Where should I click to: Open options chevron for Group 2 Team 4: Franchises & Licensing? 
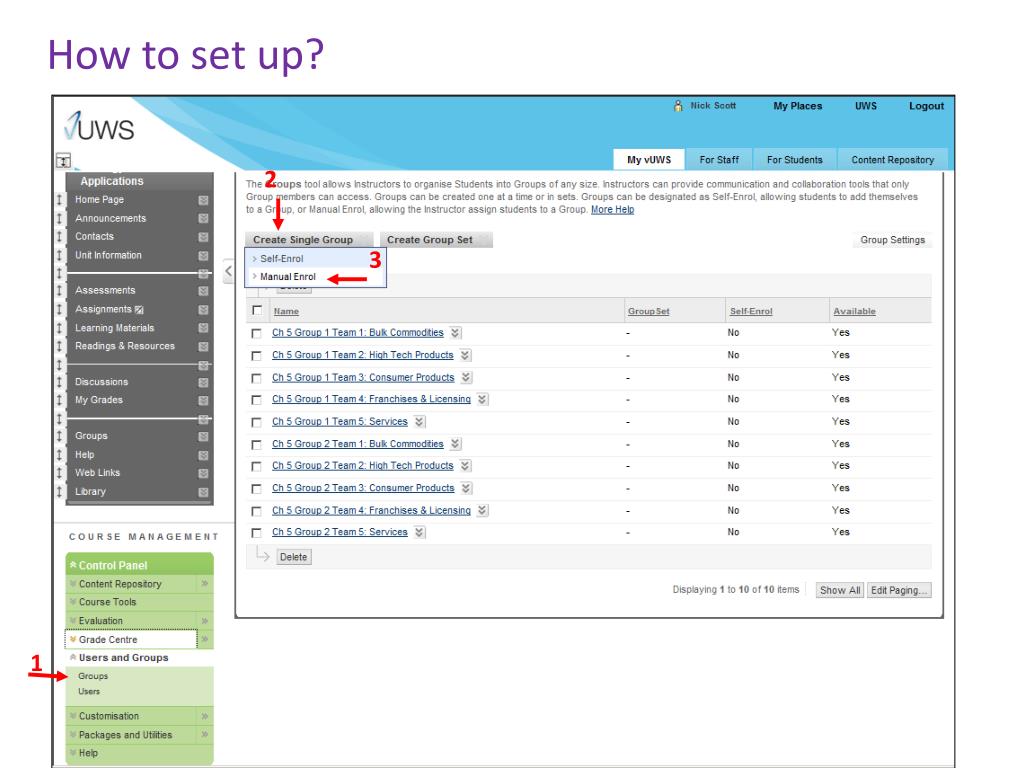(482, 510)
